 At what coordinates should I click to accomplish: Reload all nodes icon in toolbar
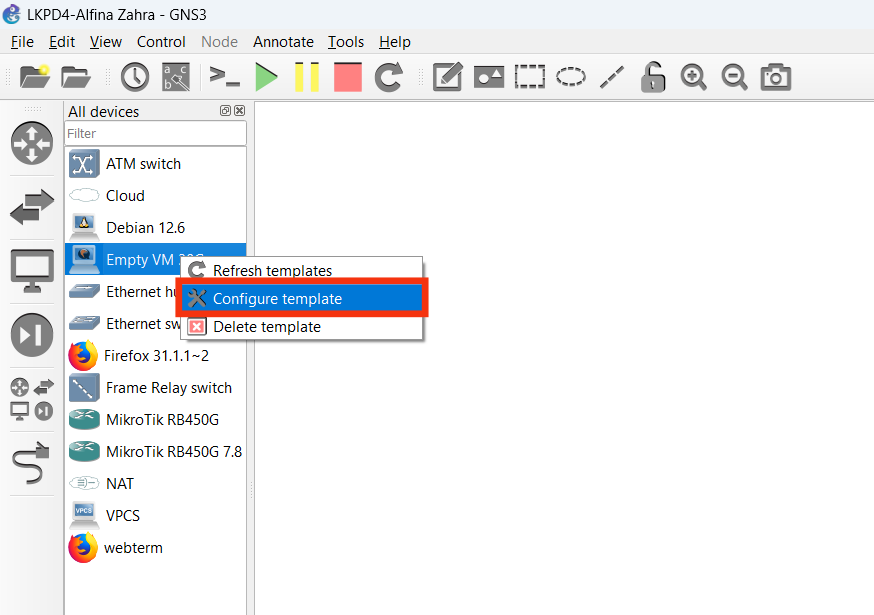pos(389,77)
